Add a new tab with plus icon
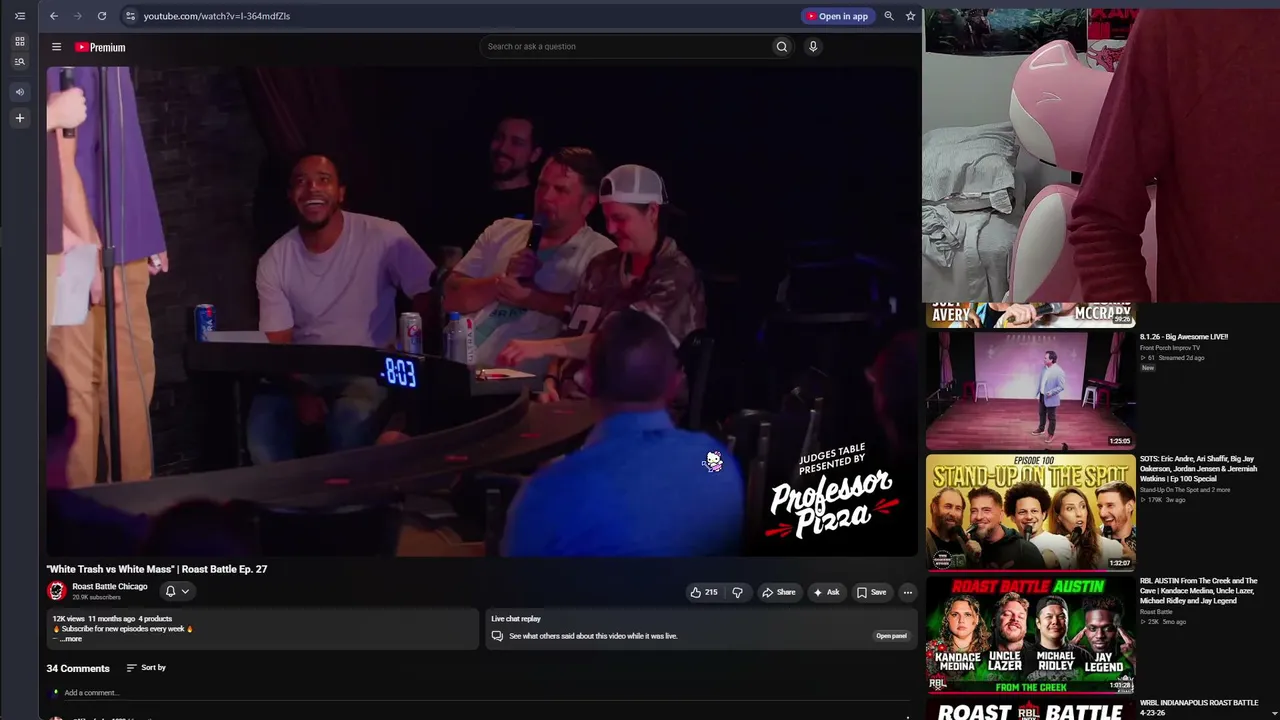Screen dimensions: 1280x720 19,118
